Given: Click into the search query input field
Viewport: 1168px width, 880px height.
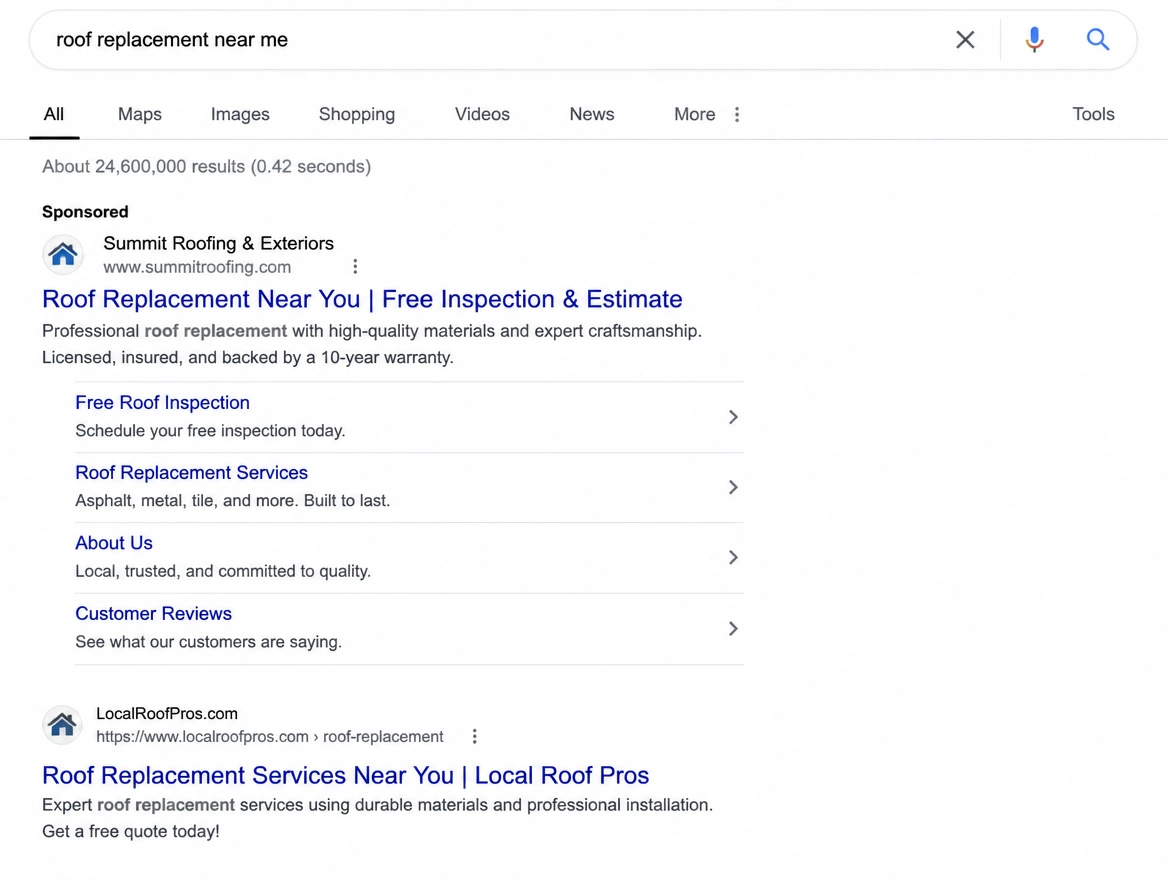Looking at the screenshot, I should pyautogui.click(x=492, y=39).
